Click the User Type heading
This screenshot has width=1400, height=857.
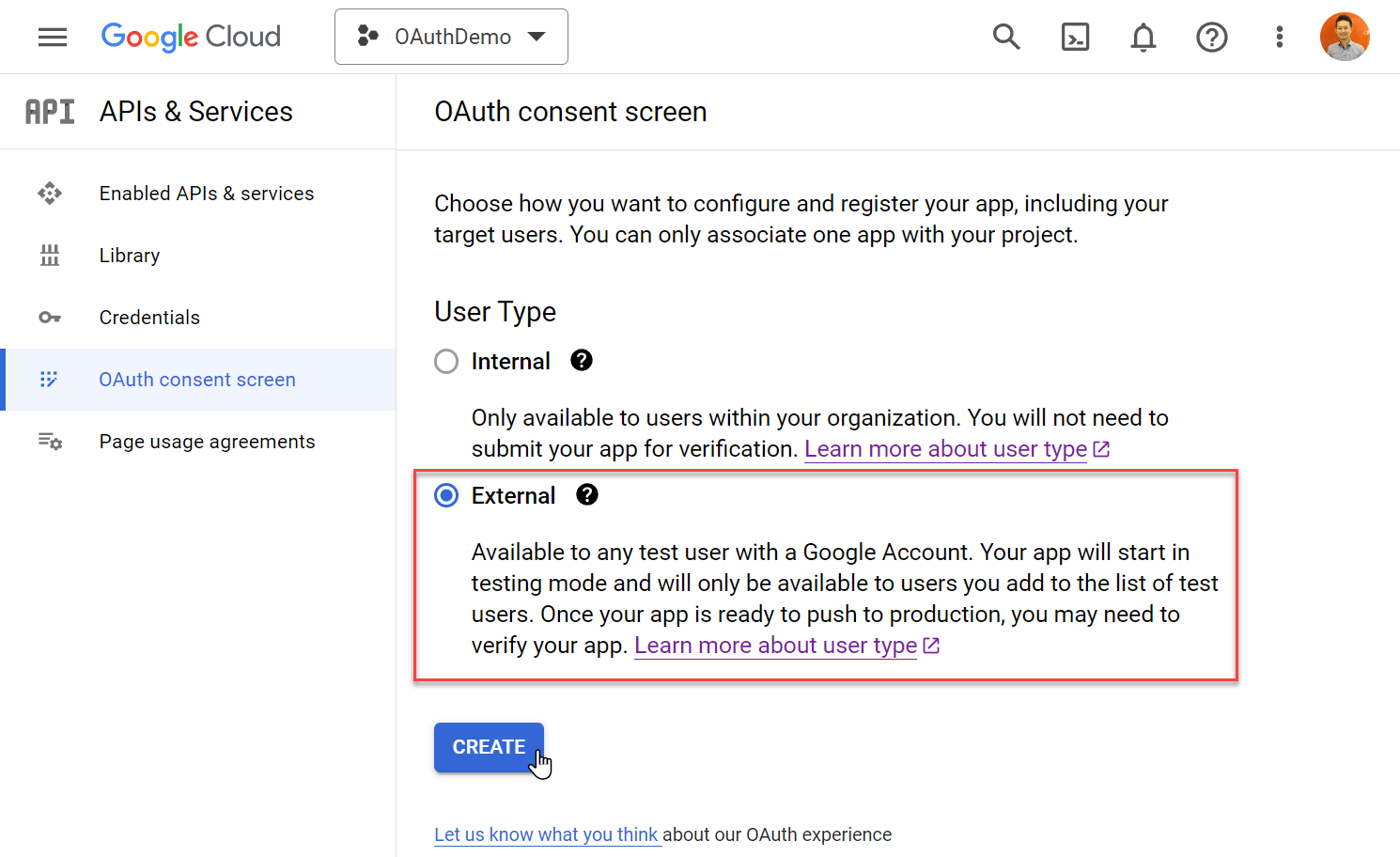[495, 312]
